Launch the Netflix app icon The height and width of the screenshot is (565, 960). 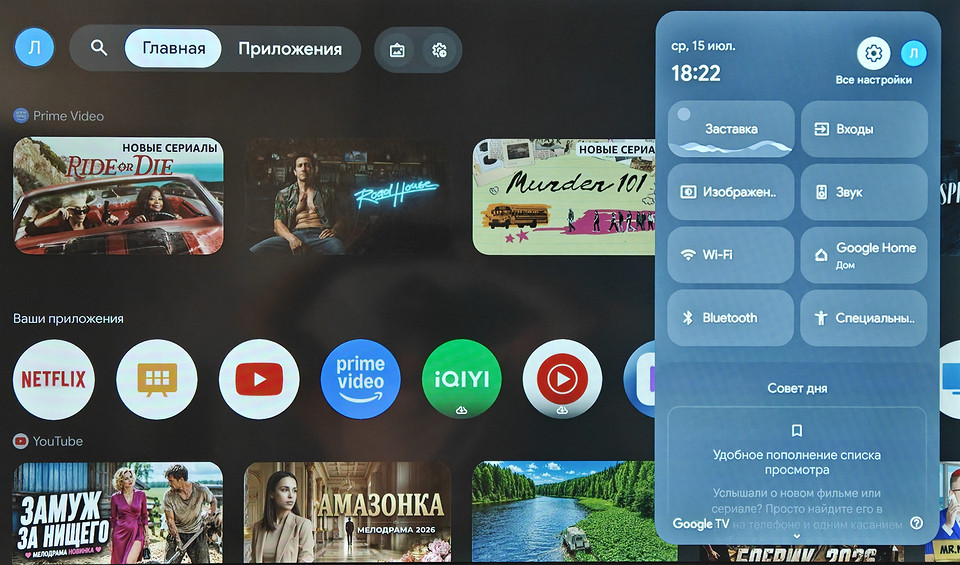[54, 380]
